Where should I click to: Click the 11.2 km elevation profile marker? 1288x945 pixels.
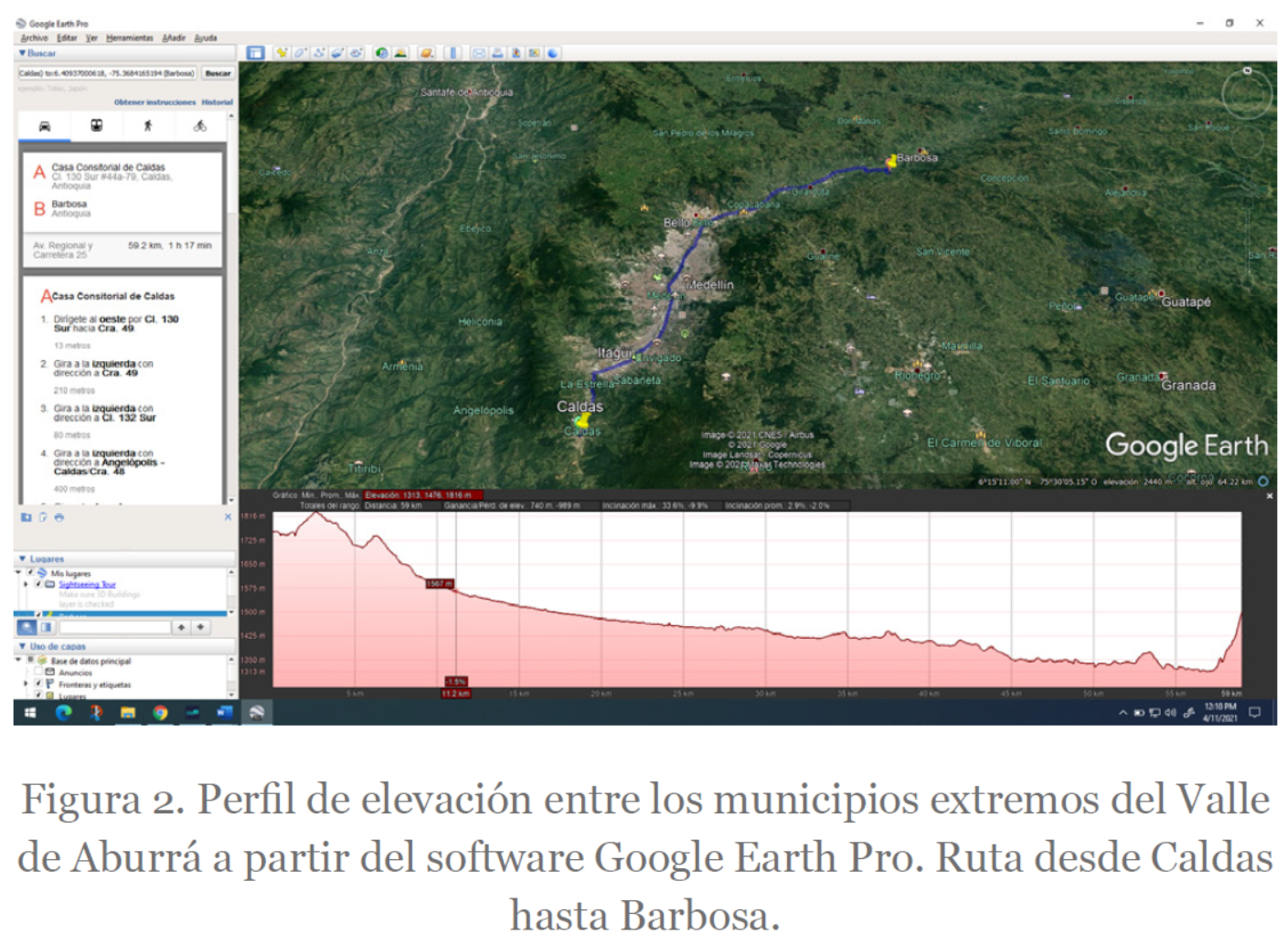pyautogui.click(x=455, y=694)
